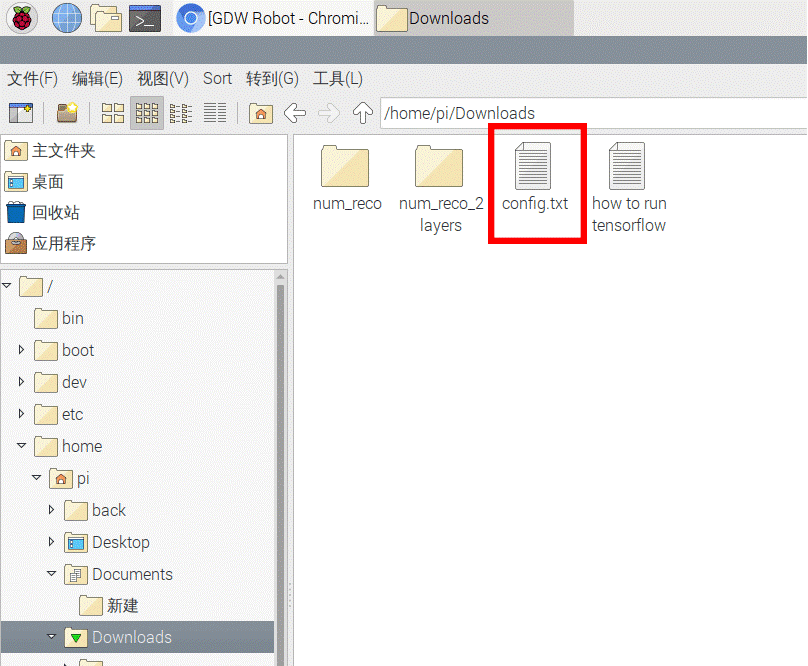Switch to detailed list view

click(215, 113)
